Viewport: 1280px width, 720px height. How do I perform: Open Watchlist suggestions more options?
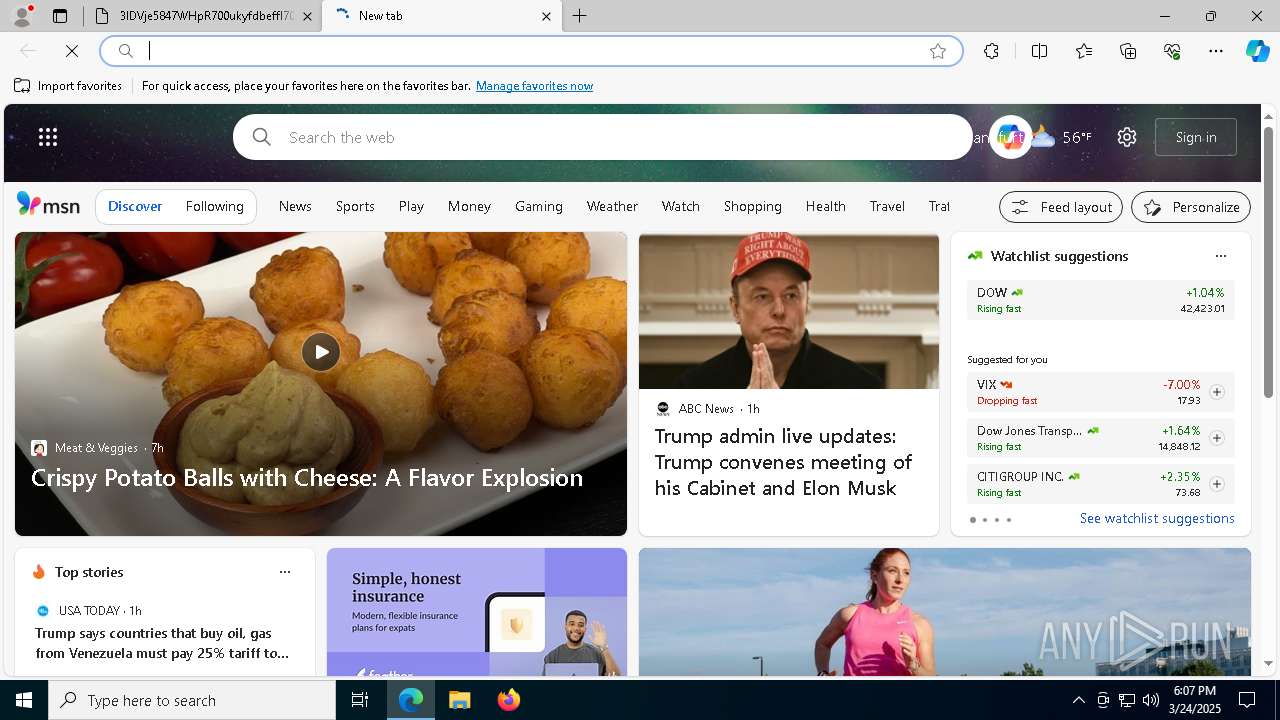coord(1220,256)
